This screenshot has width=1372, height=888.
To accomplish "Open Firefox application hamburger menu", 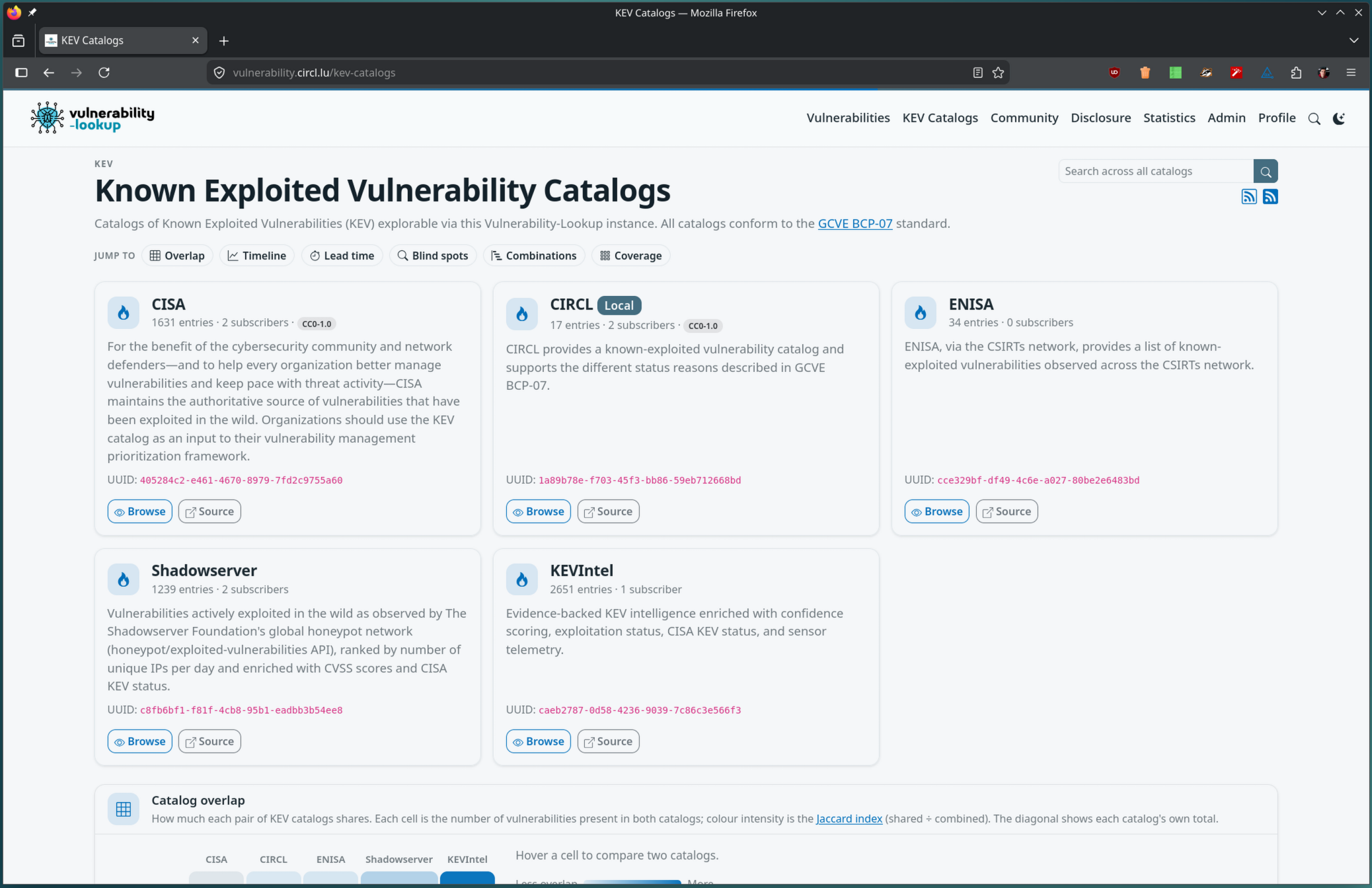I will pyautogui.click(x=1351, y=73).
